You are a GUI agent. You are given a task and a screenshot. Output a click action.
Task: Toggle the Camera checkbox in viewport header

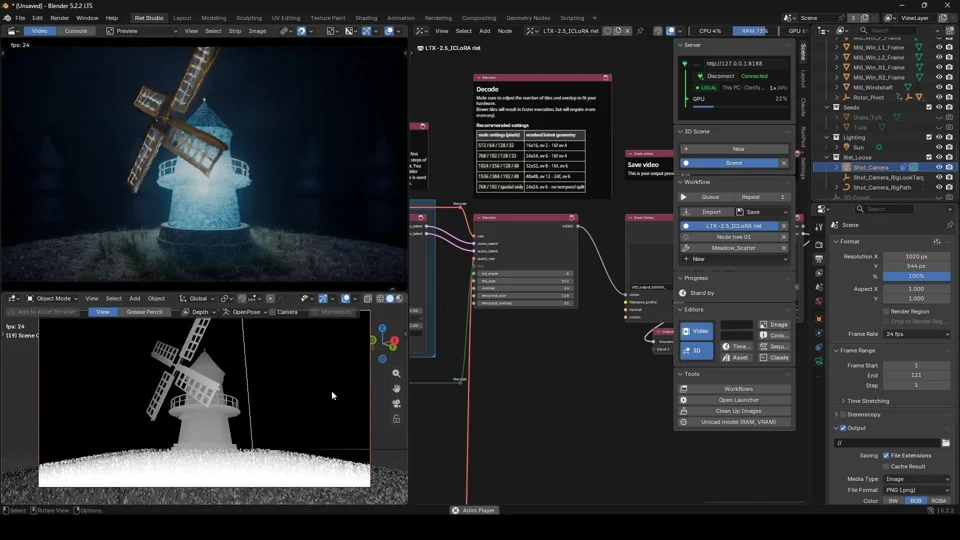(x=272, y=312)
